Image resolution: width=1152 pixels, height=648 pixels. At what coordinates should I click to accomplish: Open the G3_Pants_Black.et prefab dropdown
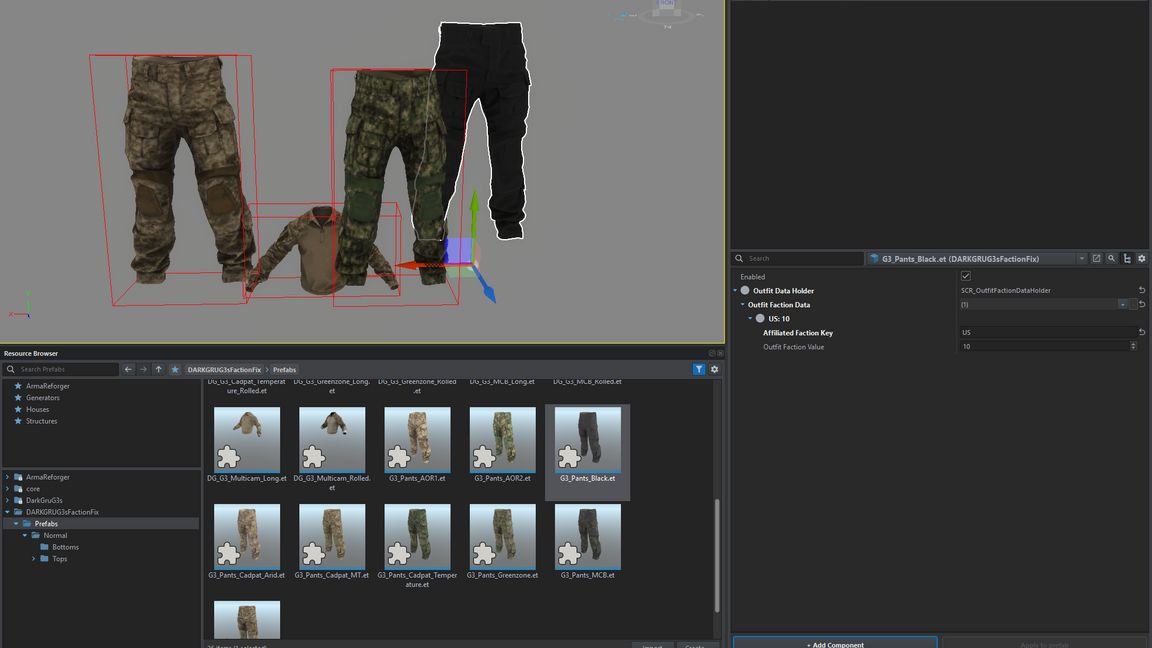pyautogui.click(x=1081, y=258)
